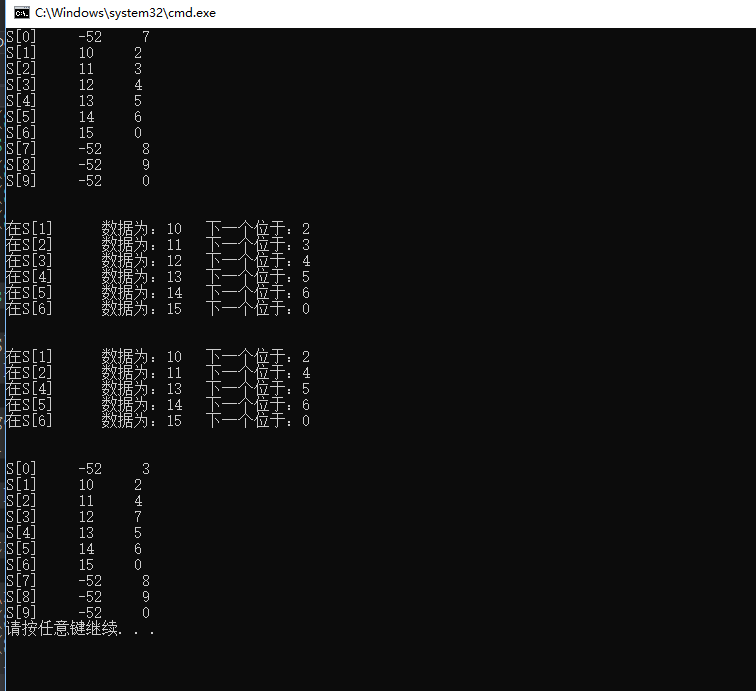Click the S[7] -52 8 row in the first table

pyautogui.click(x=78, y=149)
